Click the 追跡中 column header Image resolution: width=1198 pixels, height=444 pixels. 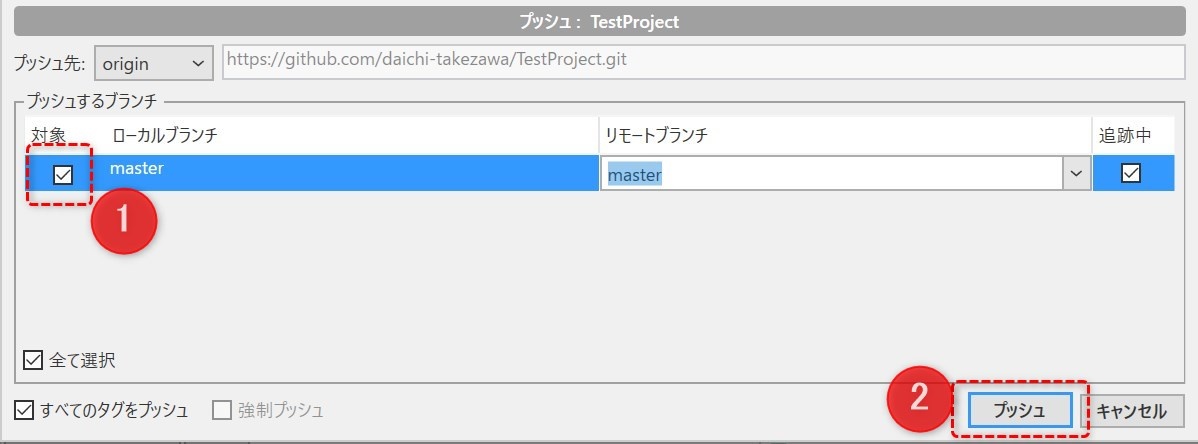coord(1125,135)
